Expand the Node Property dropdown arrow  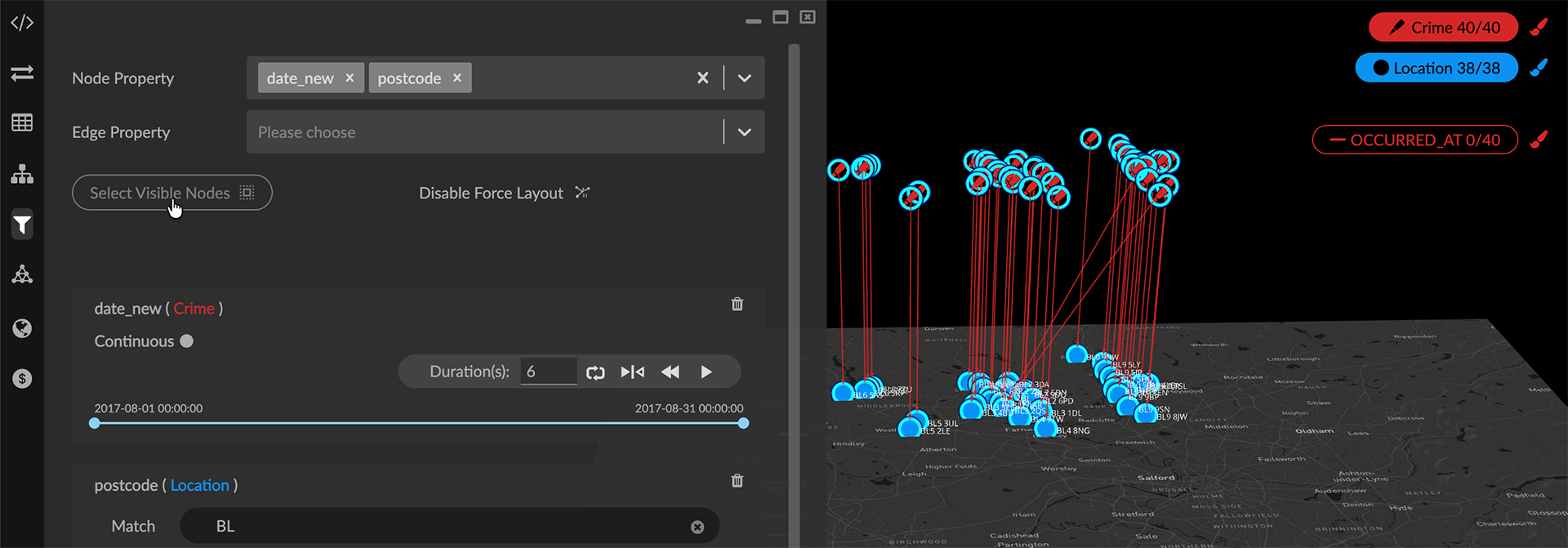tap(744, 78)
